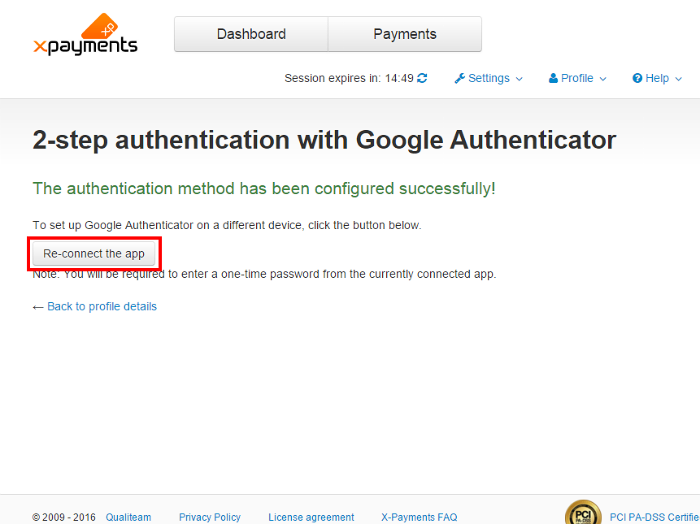Go back to profile details link
The height and width of the screenshot is (524, 700).
102,307
